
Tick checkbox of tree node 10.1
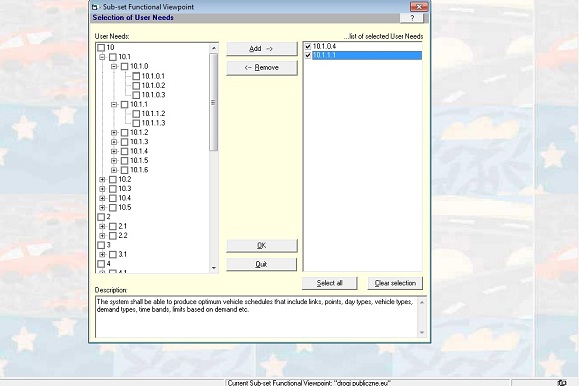coord(113,57)
